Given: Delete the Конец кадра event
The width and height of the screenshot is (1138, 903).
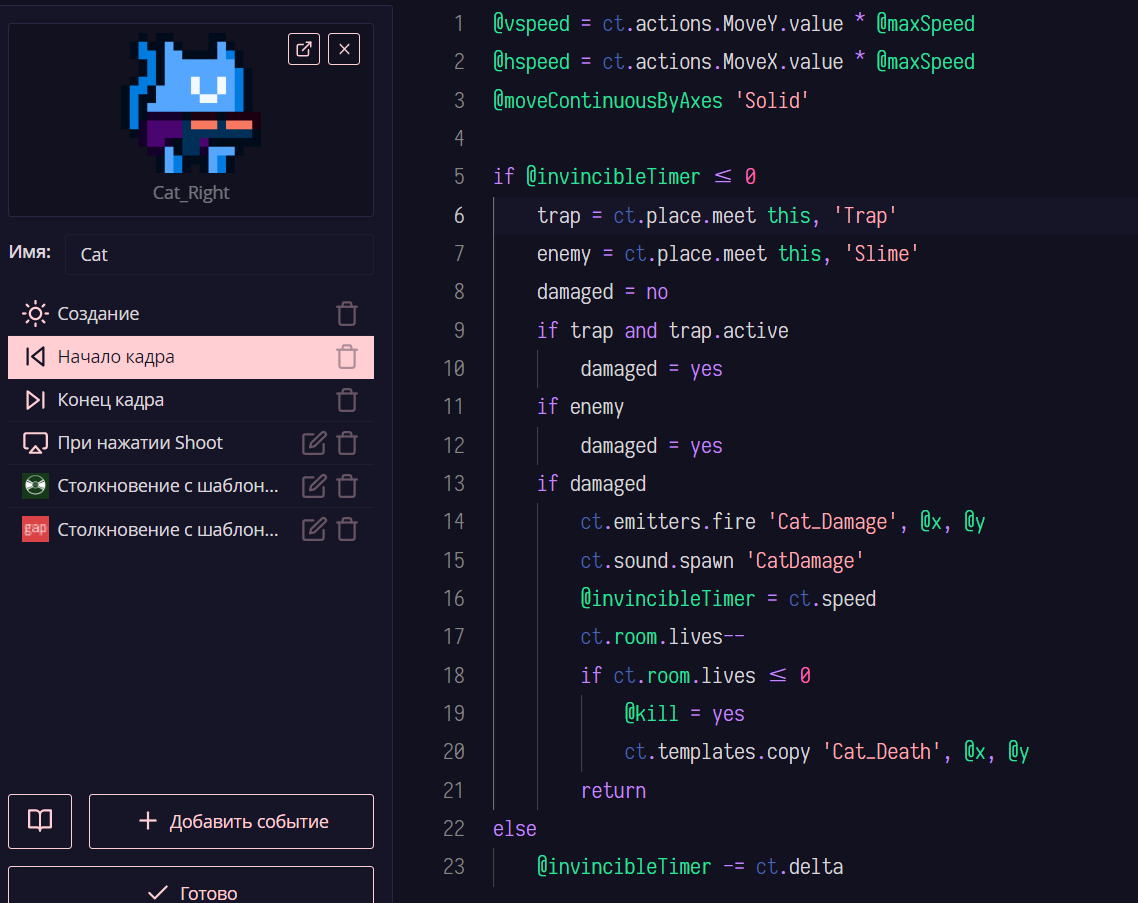Looking at the screenshot, I should 347,399.
